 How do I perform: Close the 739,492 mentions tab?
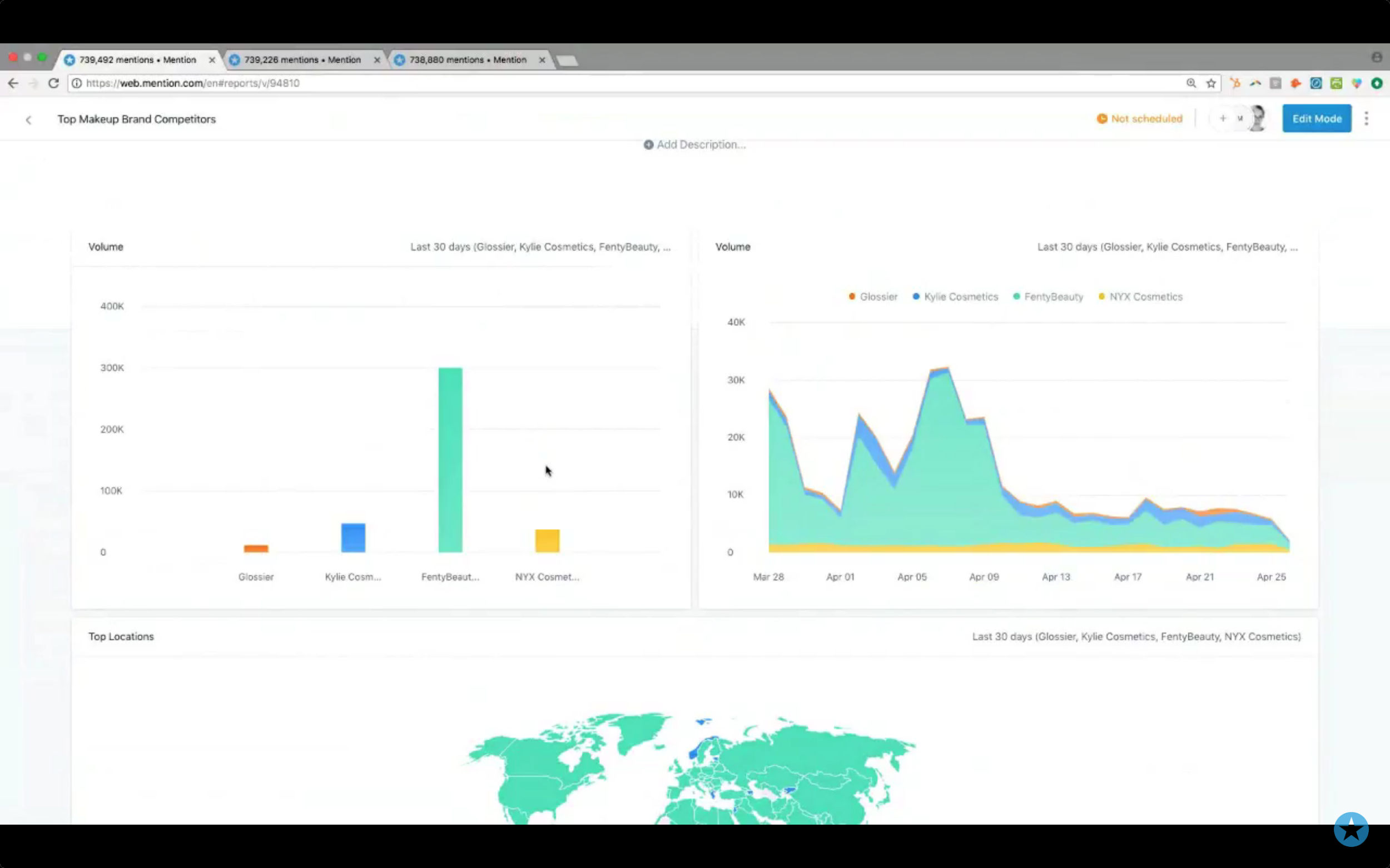(x=212, y=59)
